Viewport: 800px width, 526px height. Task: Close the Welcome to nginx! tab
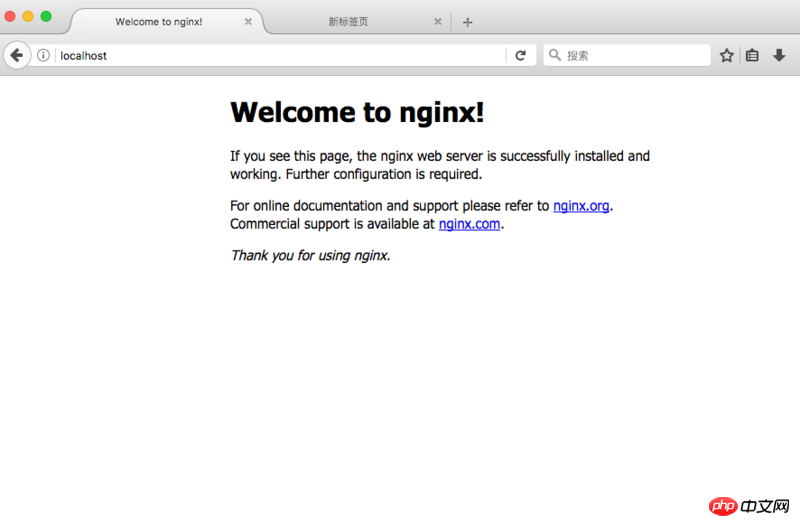tap(248, 21)
